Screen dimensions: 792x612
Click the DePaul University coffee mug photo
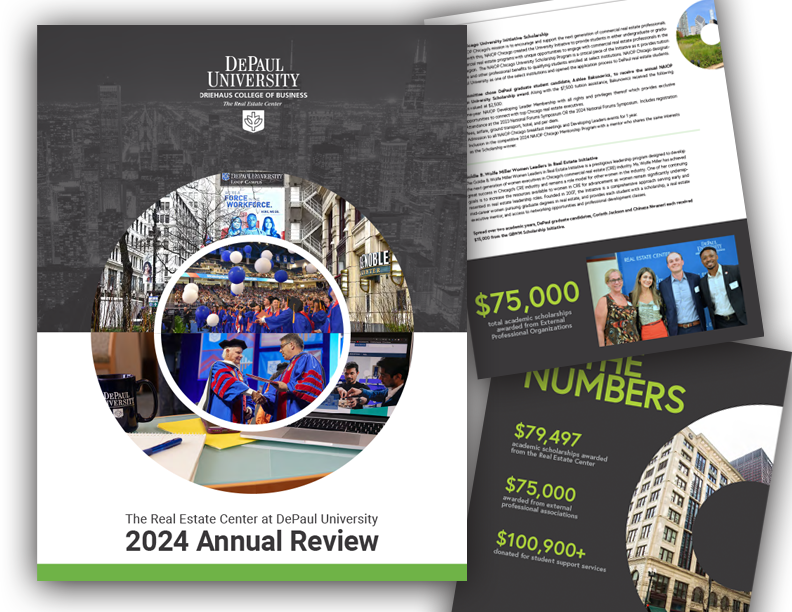tap(126, 401)
